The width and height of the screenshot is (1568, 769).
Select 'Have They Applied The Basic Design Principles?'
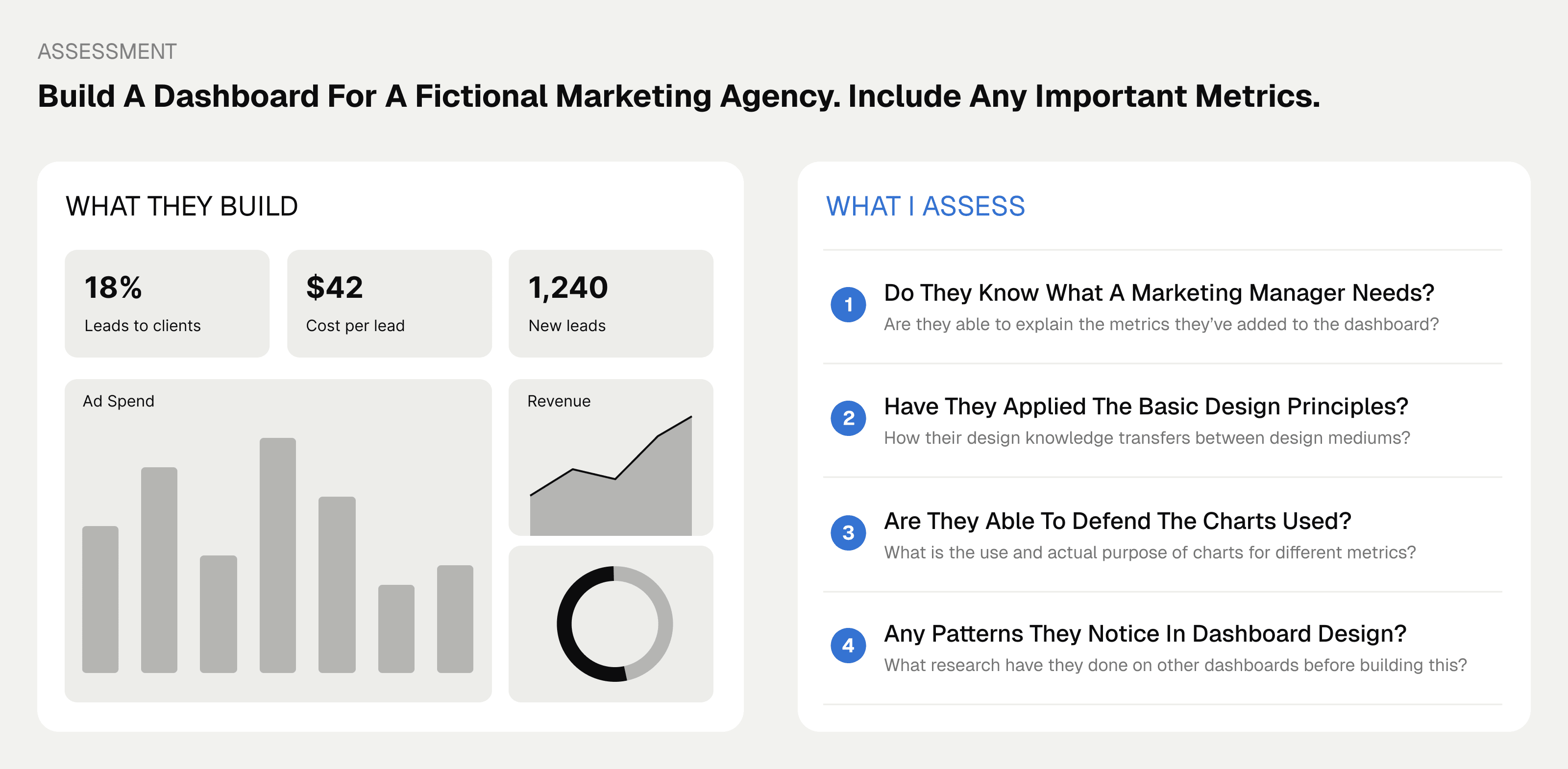pyautogui.click(x=1146, y=407)
